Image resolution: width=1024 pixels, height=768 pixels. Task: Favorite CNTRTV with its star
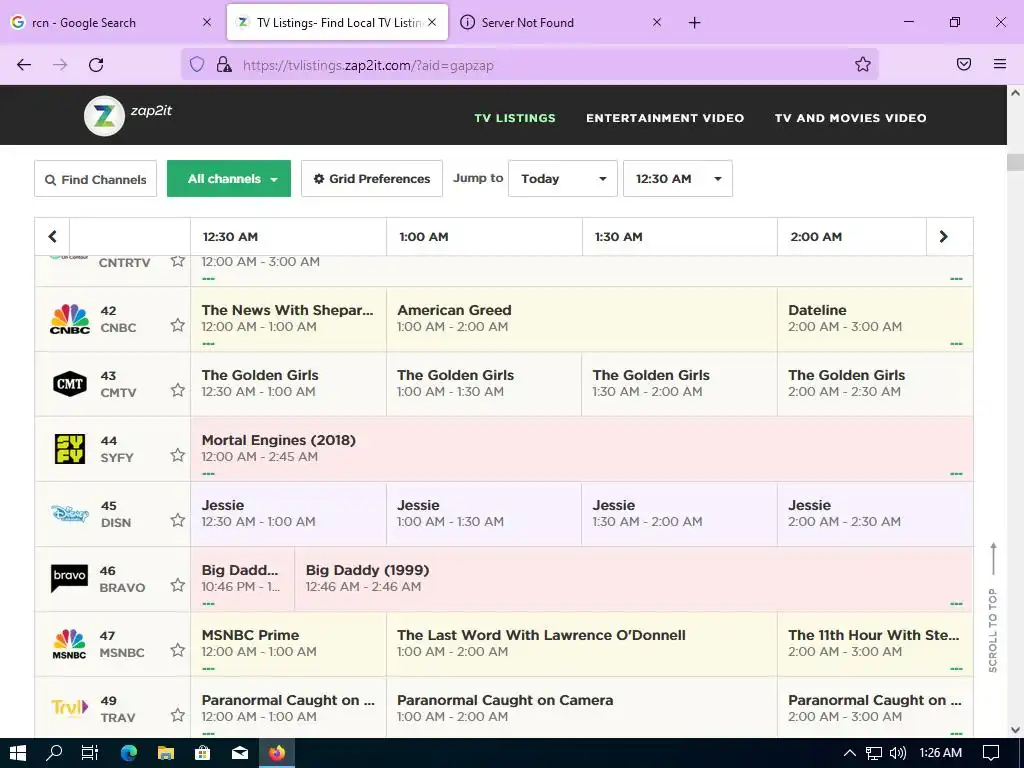coord(178,261)
